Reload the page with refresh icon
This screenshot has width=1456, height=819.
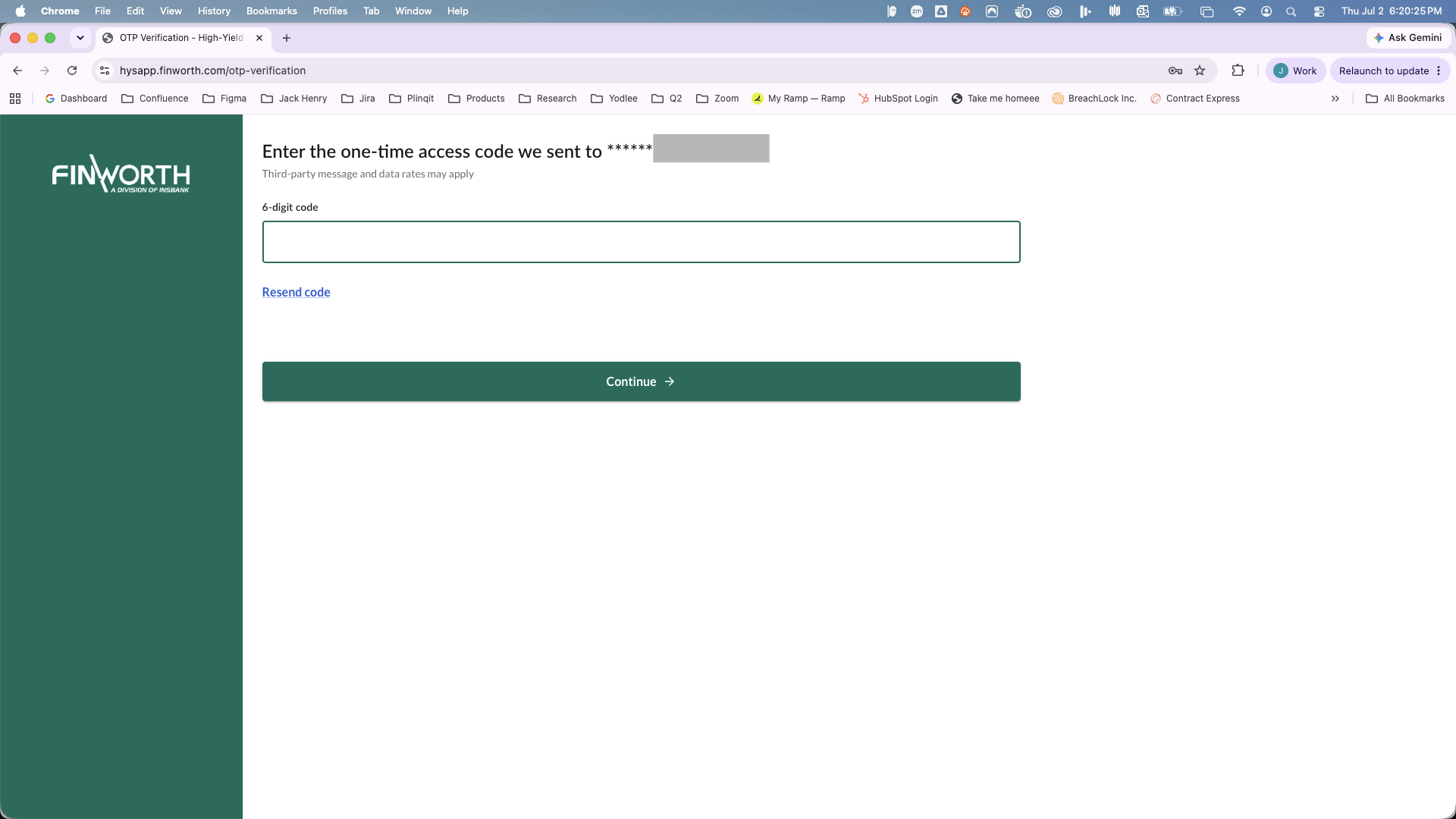point(72,71)
